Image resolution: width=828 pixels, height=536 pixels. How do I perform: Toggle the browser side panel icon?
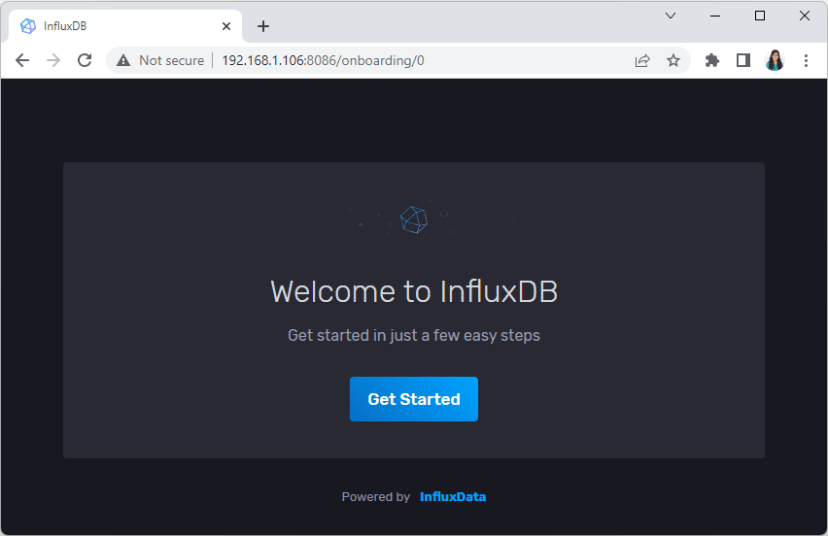[743, 60]
